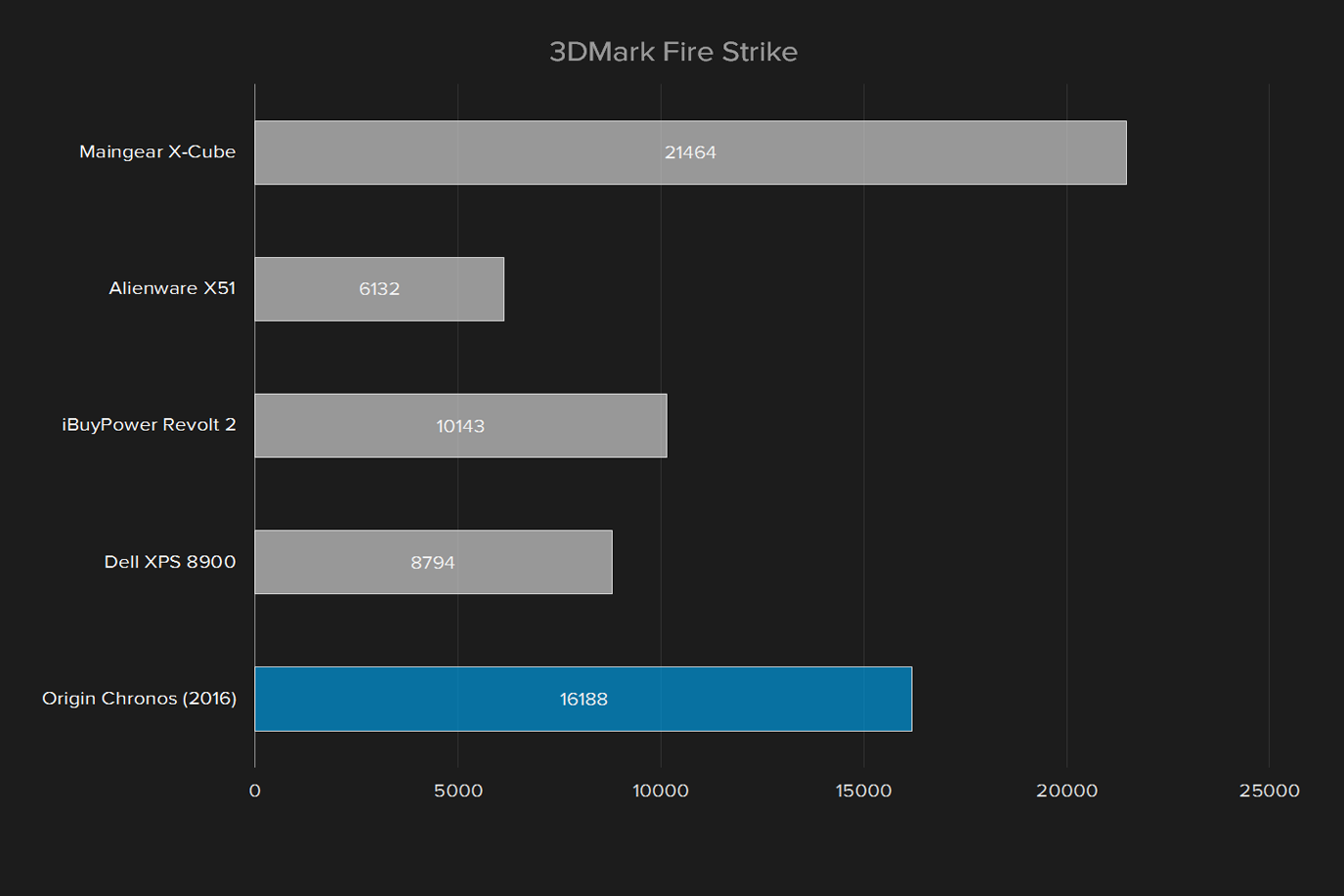Click the axis value 5000

pos(458,790)
